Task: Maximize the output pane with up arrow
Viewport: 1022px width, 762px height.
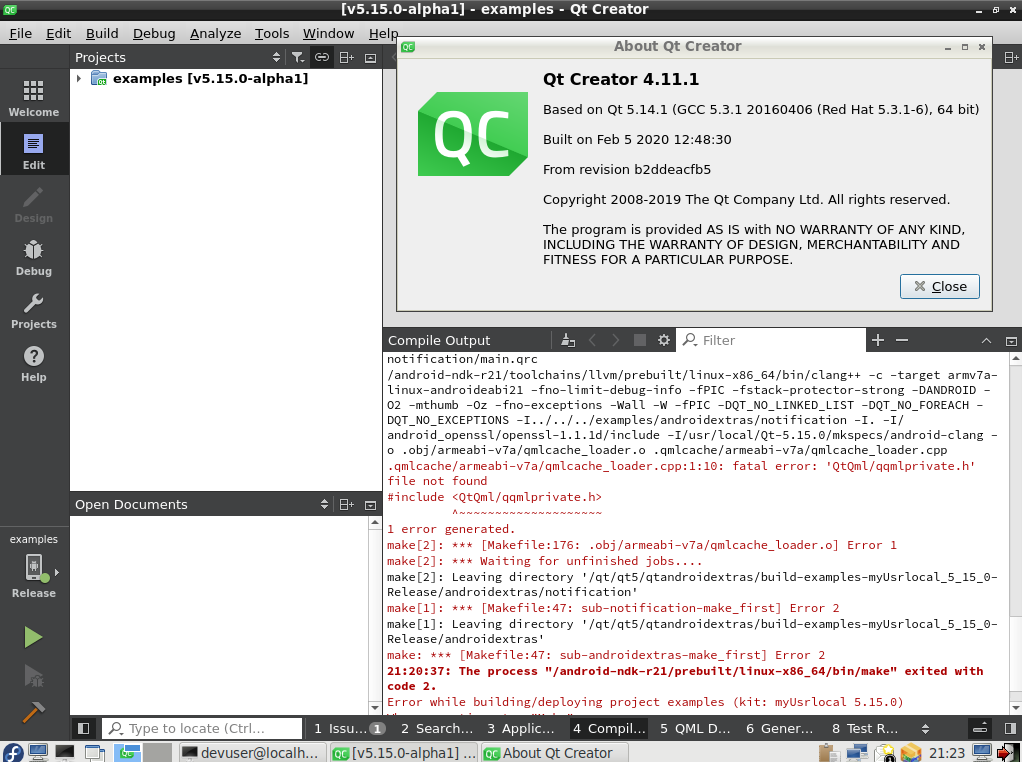Action: [986, 341]
